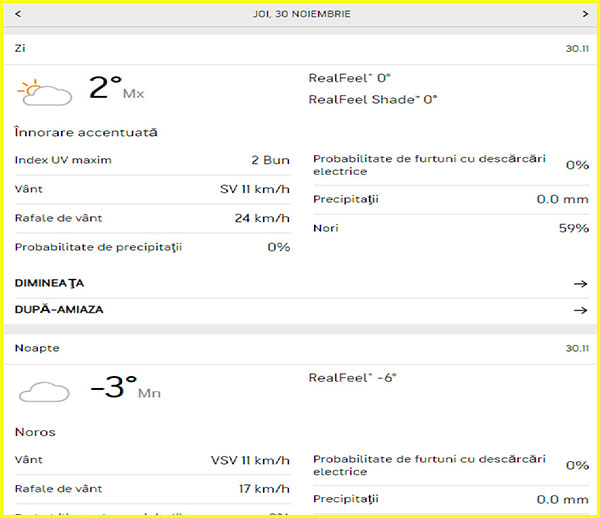The image size is (600, 518).
Task: Click 30.11 date in Noapte header
Action: 577,348
